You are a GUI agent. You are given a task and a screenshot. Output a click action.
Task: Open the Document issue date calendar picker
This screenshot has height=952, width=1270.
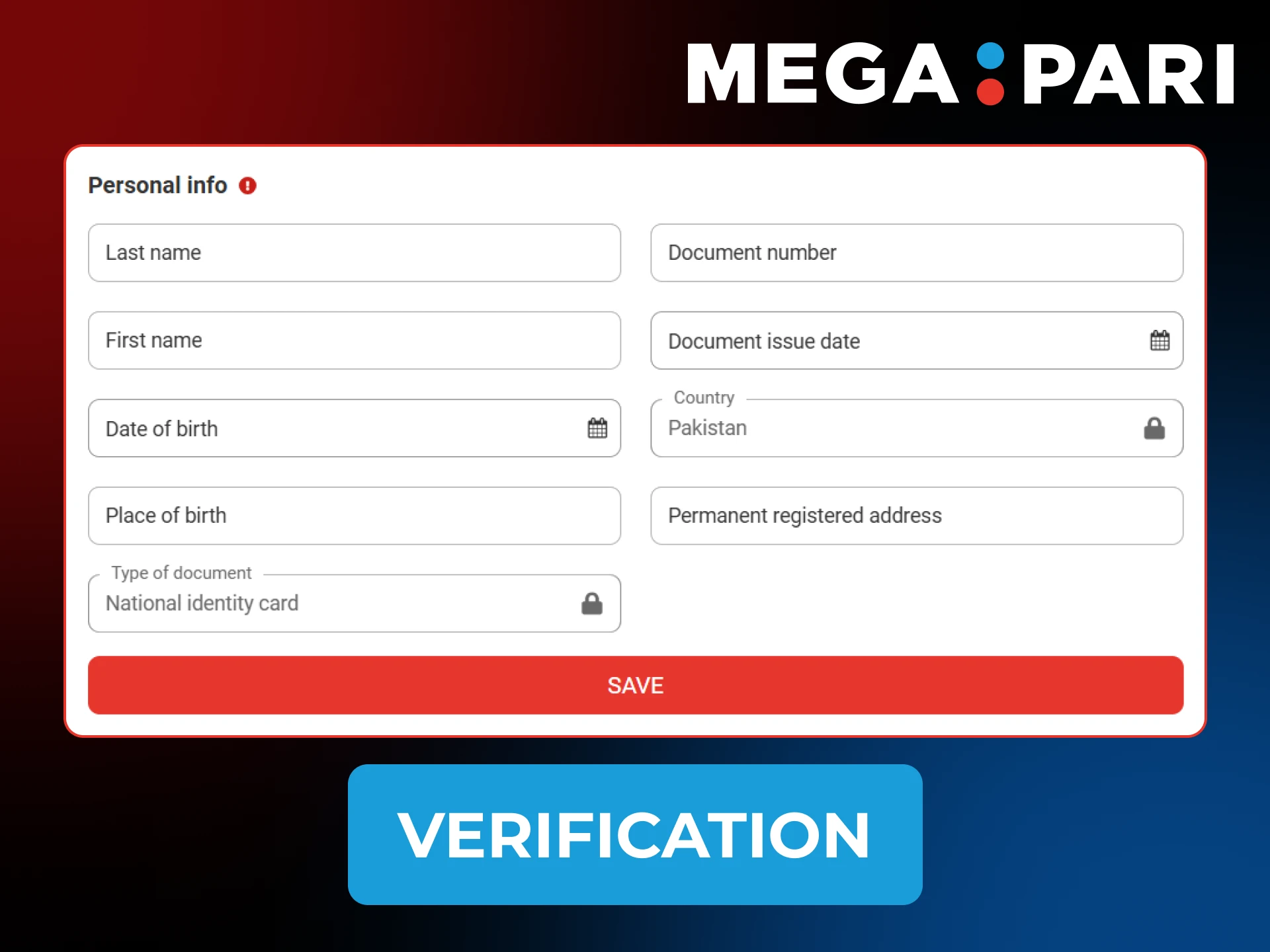tap(1160, 340)
